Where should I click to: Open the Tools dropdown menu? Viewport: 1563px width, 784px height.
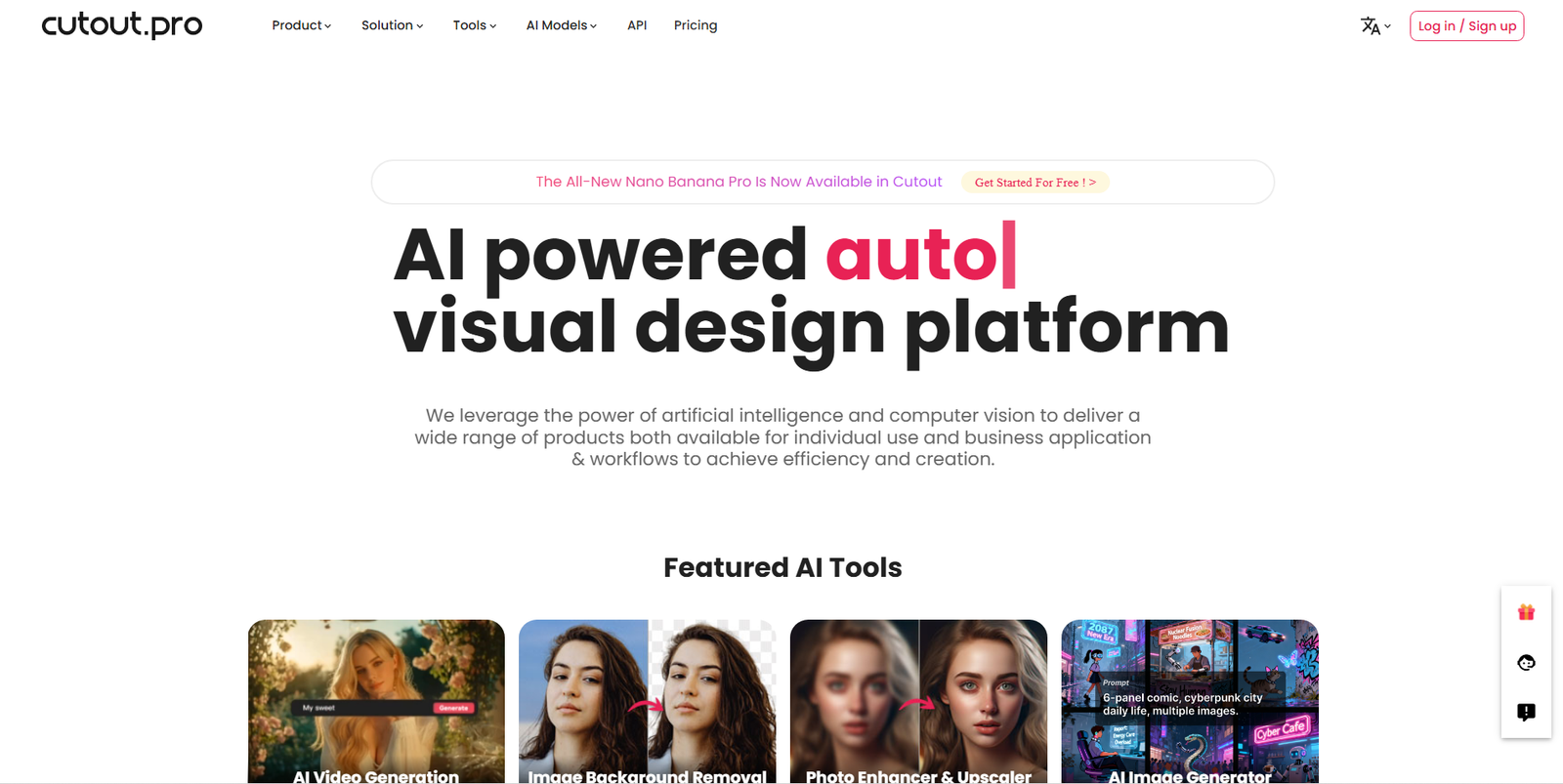pyautogui.click(x=474, y=25)
